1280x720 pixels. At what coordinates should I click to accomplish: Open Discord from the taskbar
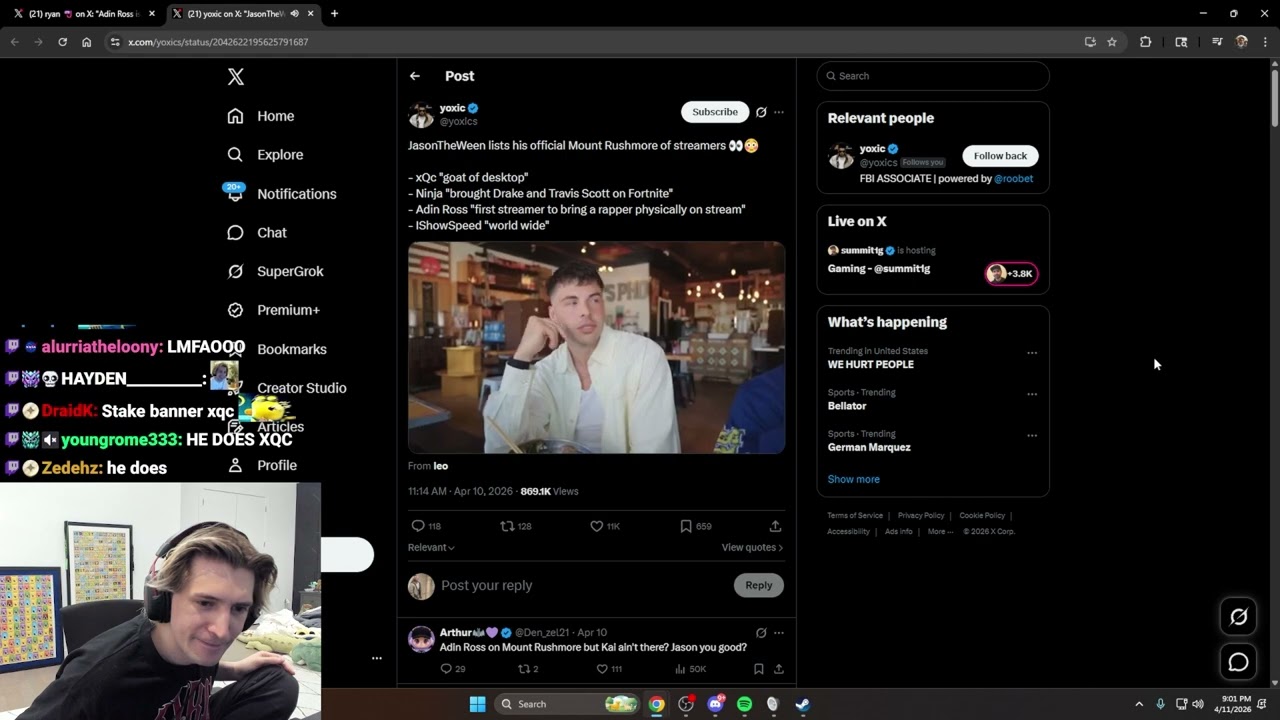[715, 704]
